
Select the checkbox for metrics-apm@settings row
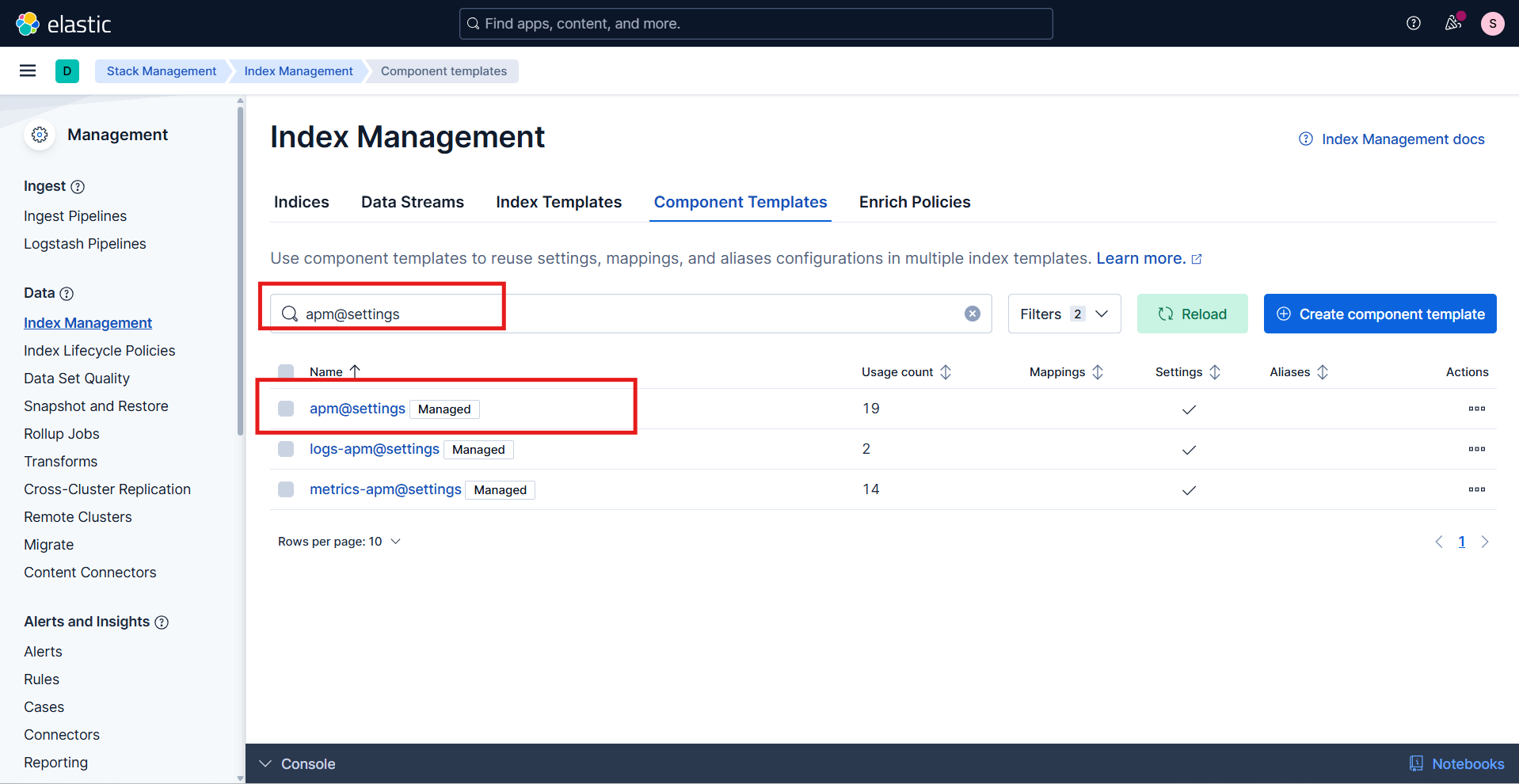[x=285, y=489]
